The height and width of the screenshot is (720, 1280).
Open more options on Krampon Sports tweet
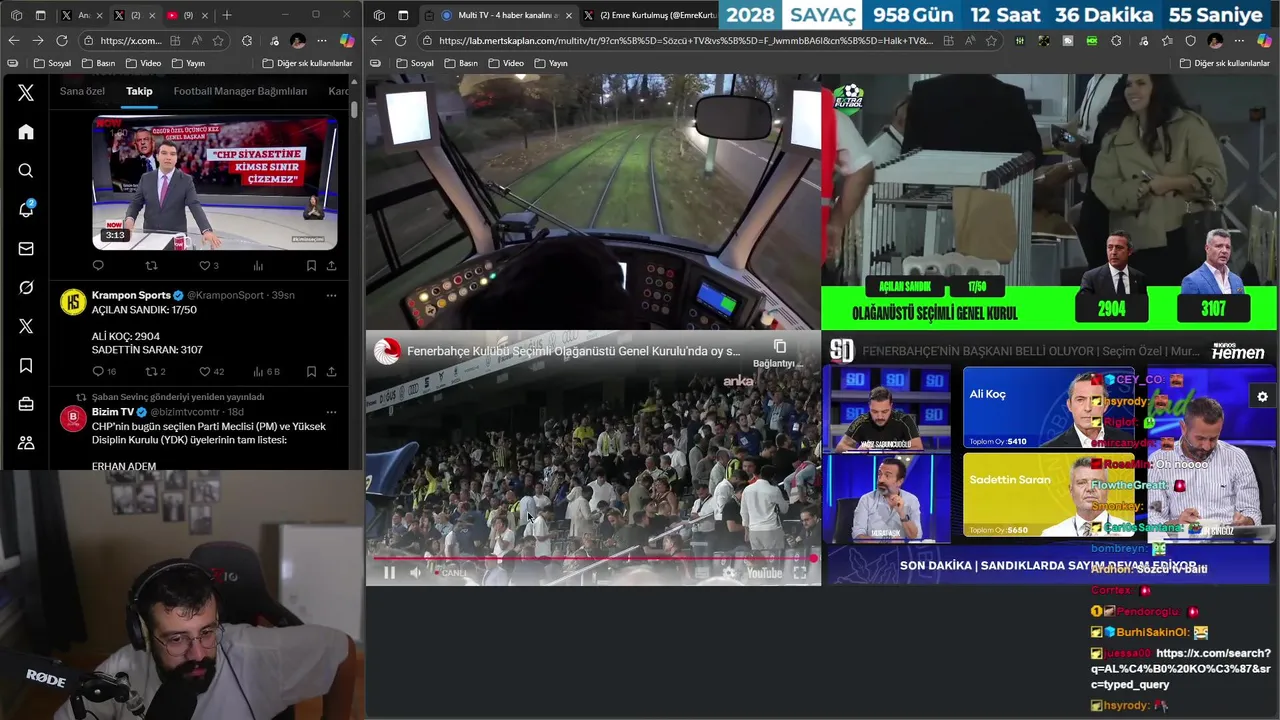(331, 295)
